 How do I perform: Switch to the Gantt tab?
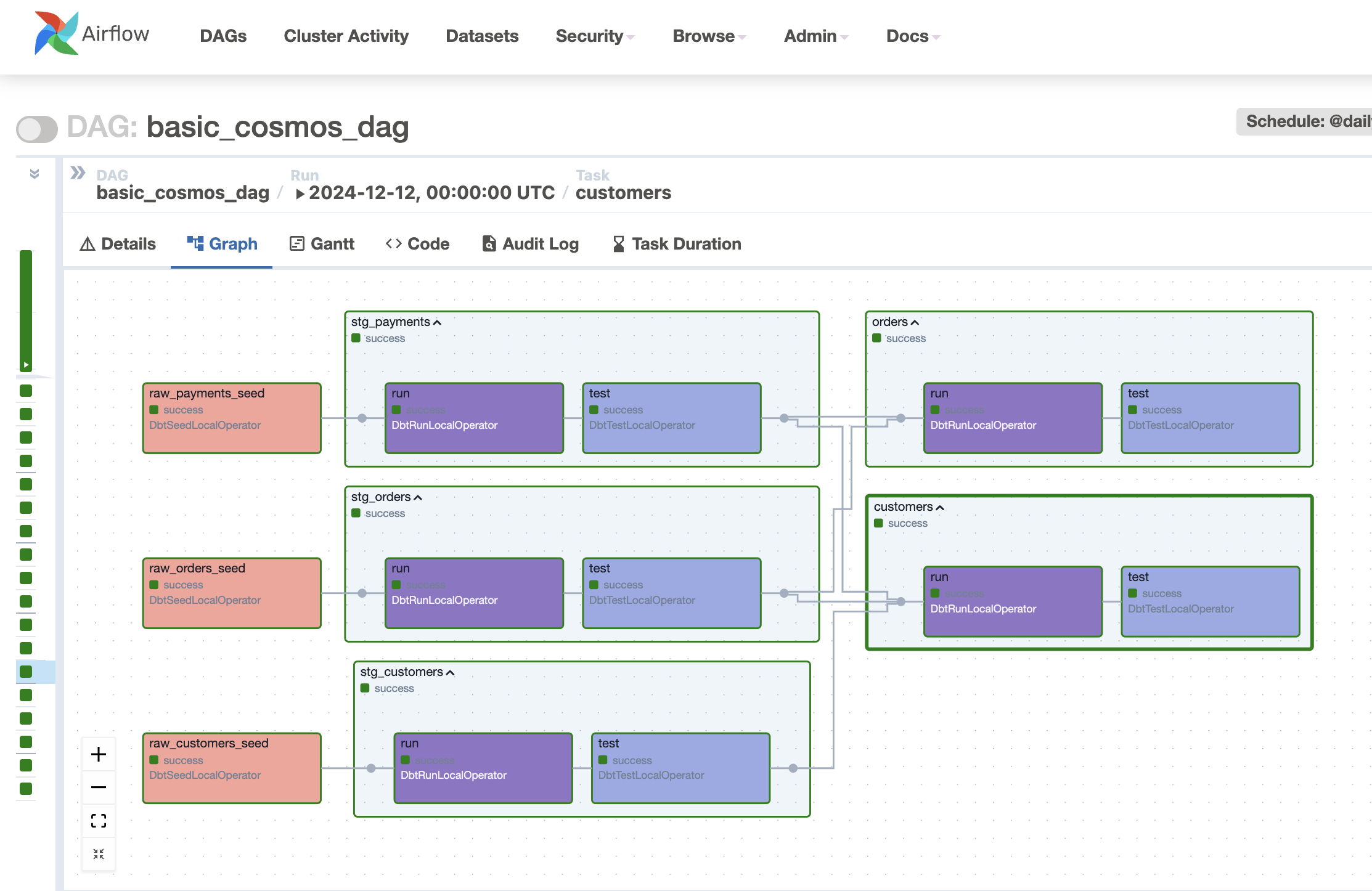pyautogui.click(x=322, y=244)
